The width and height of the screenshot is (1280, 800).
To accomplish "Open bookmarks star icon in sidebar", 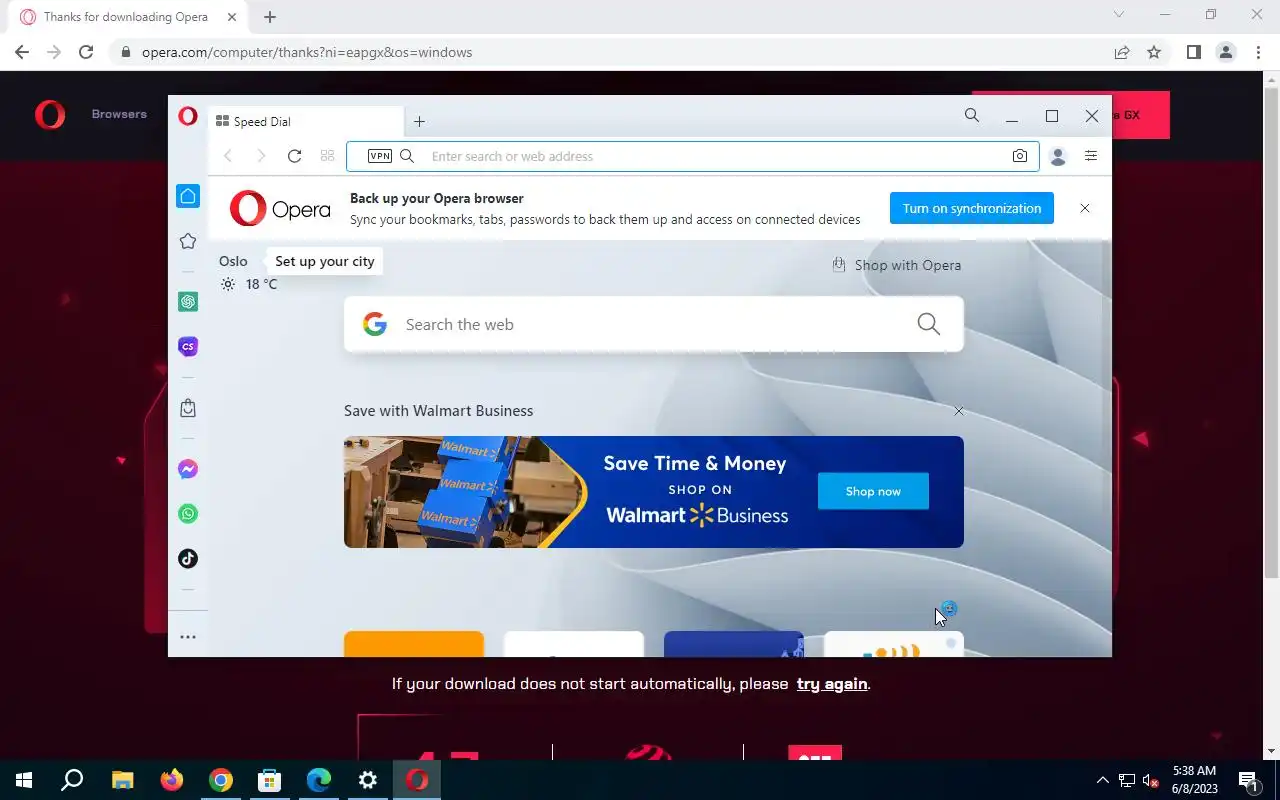I will pos(188,241).
